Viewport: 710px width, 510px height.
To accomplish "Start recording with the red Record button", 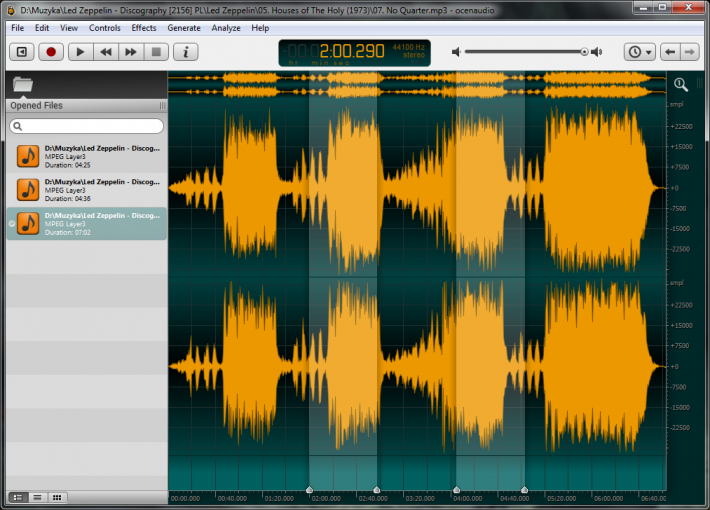I will point(51,52).
